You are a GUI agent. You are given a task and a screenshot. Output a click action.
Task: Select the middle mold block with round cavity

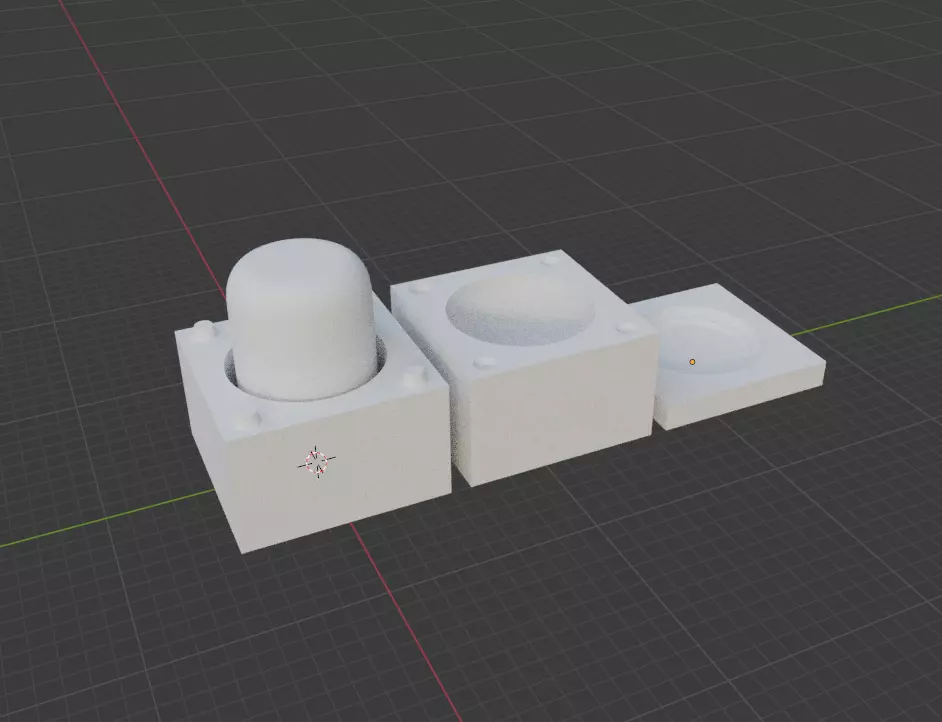(523, 366)
